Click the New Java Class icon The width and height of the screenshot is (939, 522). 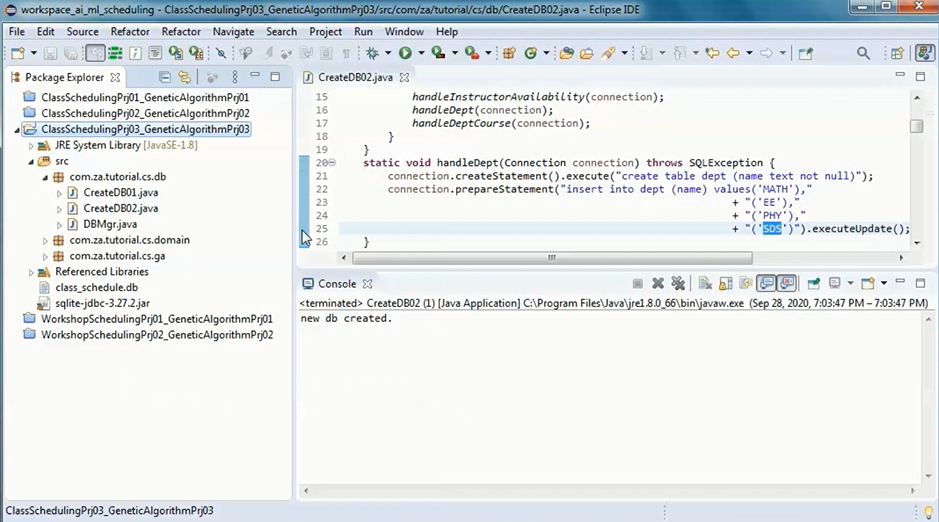pyautogui.click(x=531, y=53)
